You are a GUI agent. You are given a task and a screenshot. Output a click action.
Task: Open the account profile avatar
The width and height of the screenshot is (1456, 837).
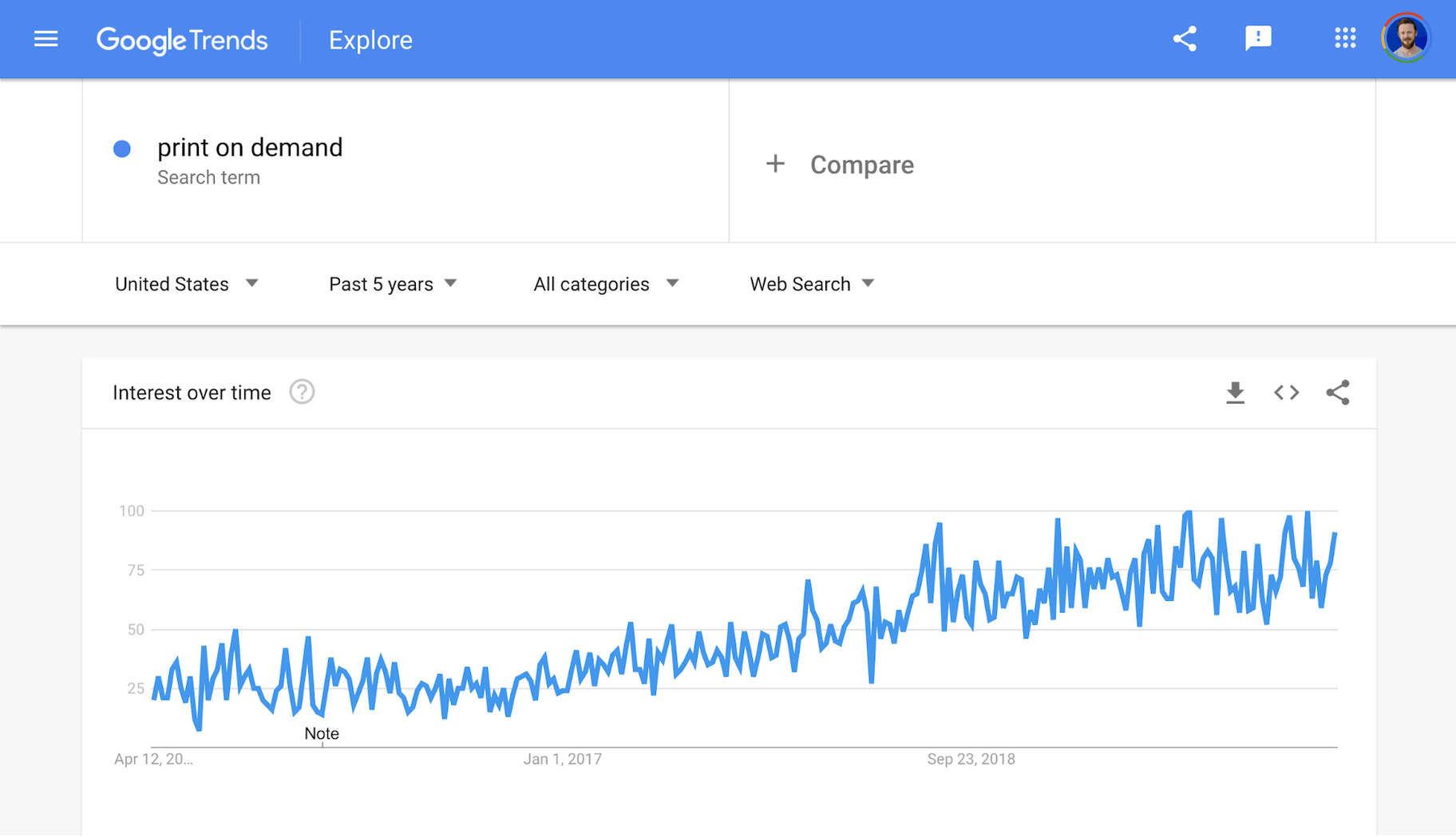click(x=1406, y=38)
